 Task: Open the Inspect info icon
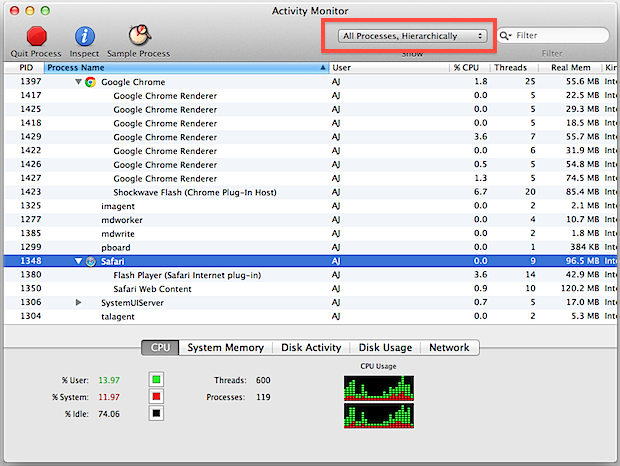point(85,36)
